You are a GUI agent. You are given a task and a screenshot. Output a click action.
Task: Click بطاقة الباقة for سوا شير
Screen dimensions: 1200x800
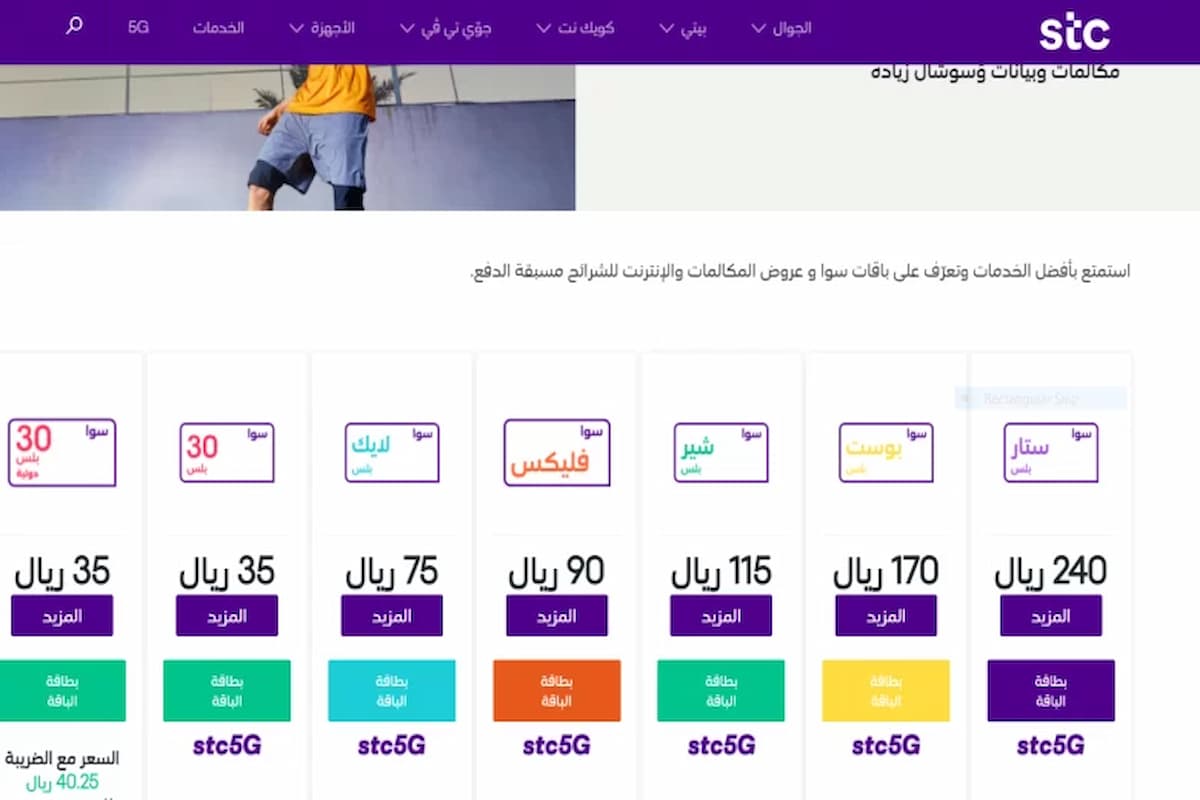[x=720, y=690]
